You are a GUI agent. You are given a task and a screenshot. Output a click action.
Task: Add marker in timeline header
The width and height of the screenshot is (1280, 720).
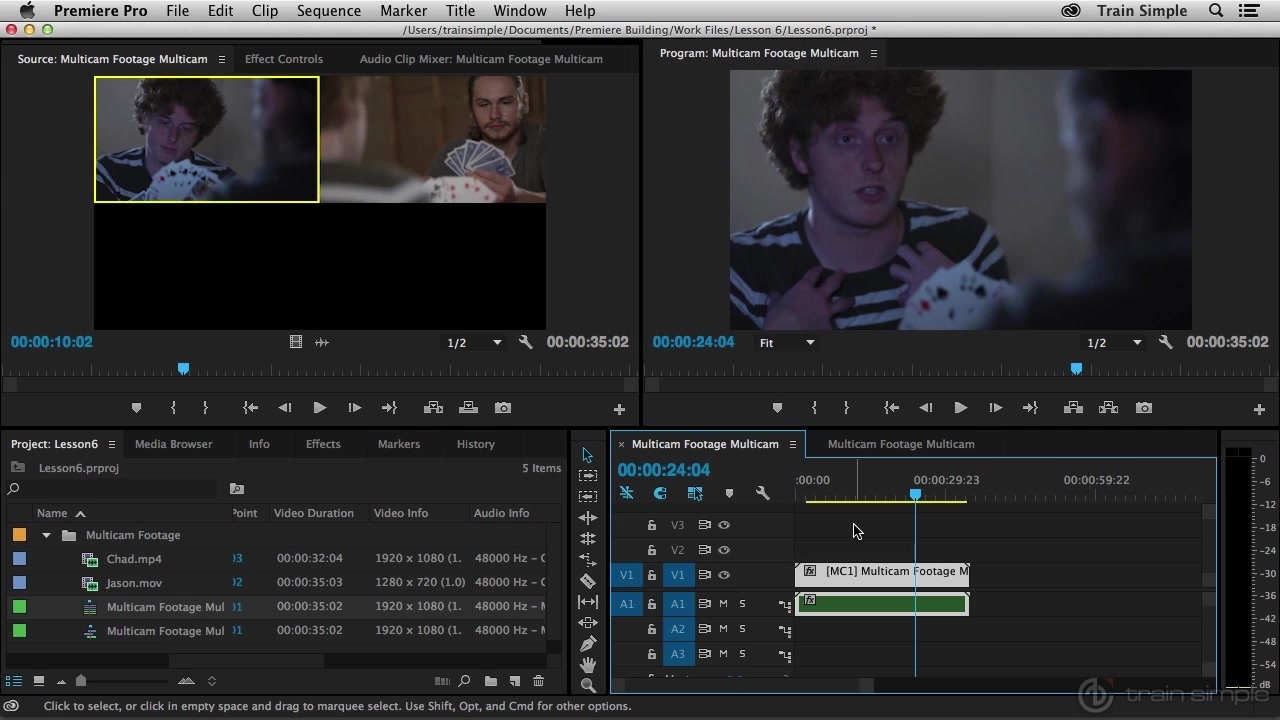pos(729,493)
